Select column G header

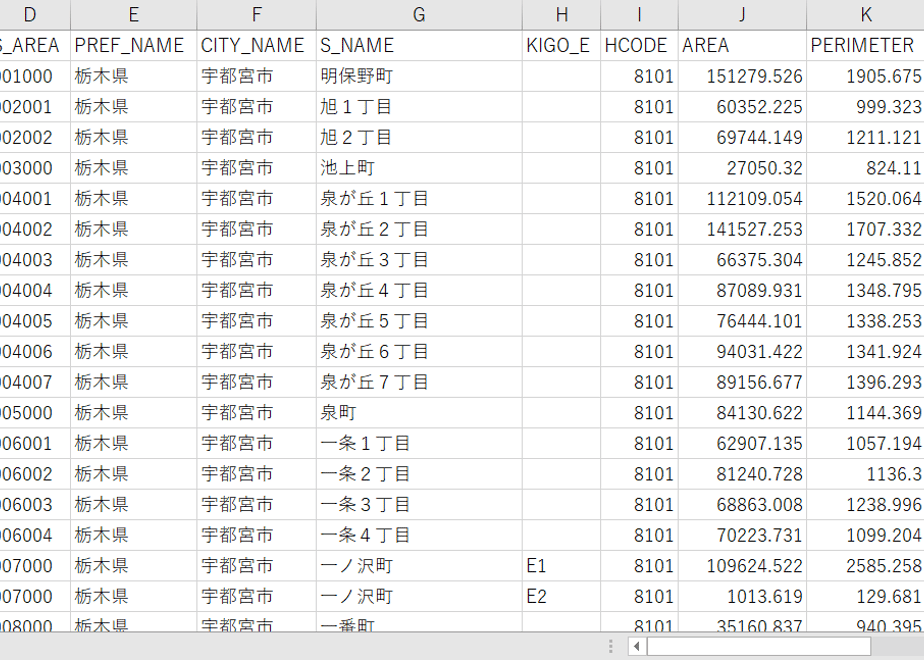pos(419,15)
